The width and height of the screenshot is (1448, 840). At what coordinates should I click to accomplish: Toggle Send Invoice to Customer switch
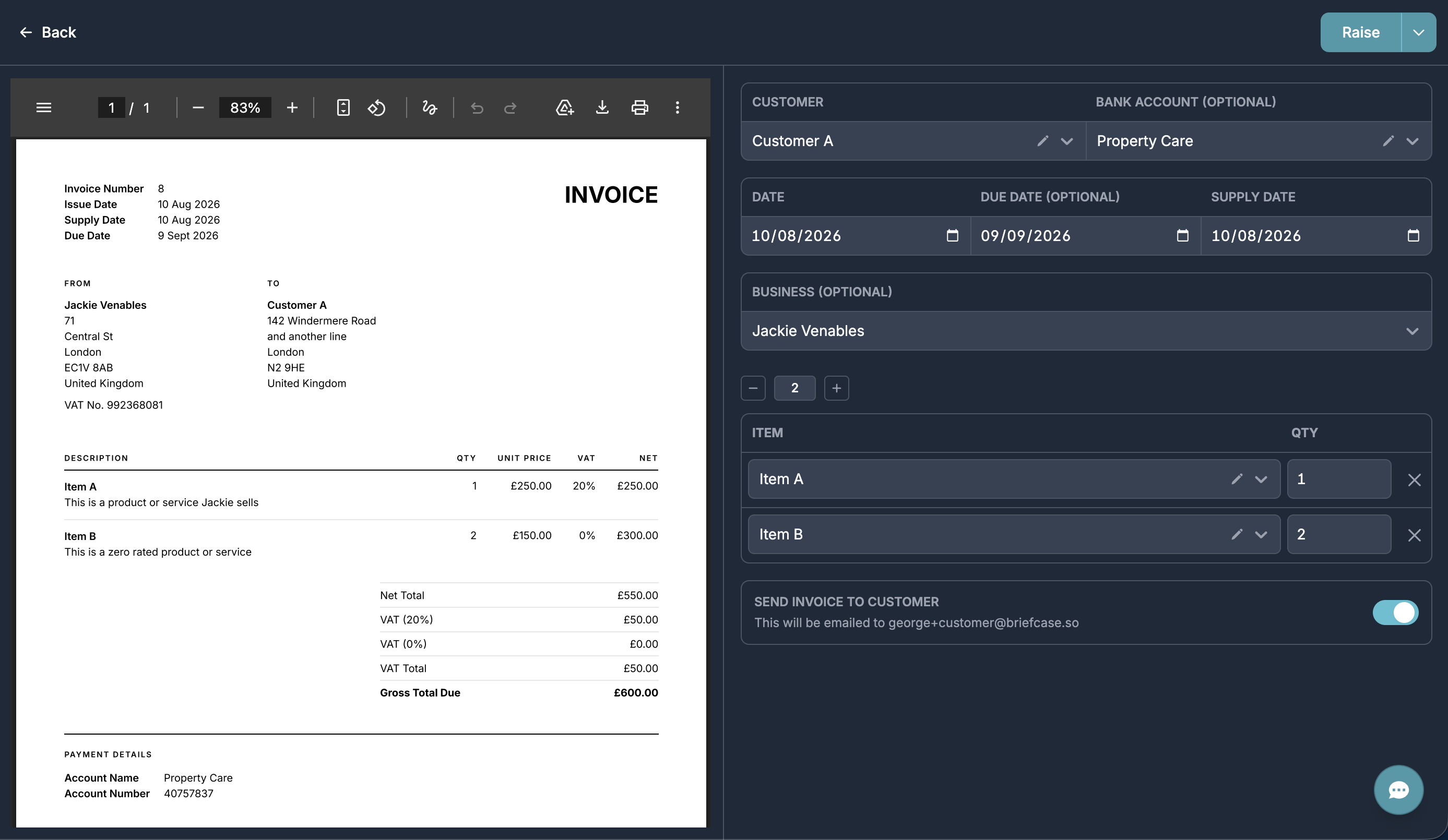pos(1395,613)
